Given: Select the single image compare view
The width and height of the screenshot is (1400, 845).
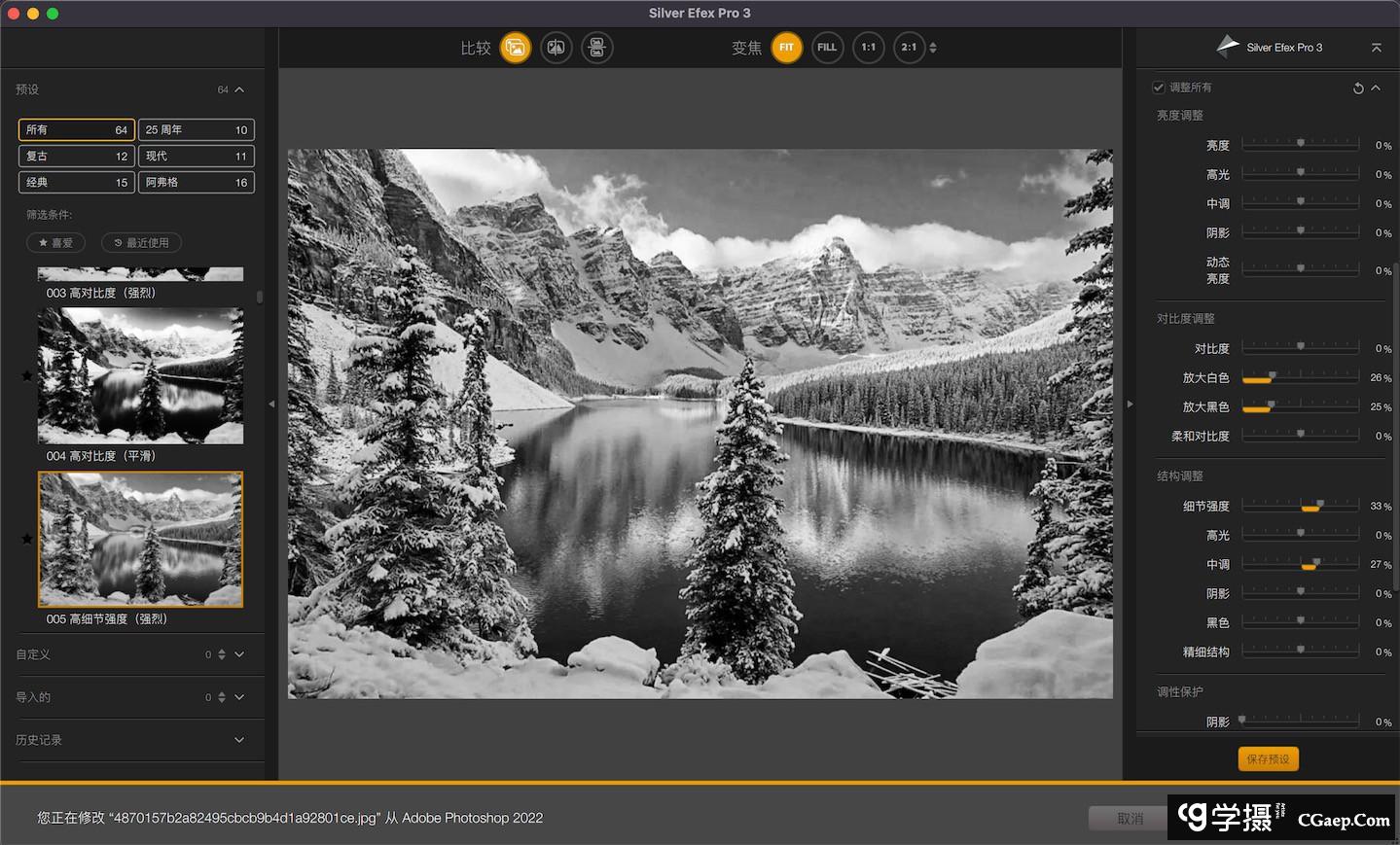Looking at the screenshot, I should click(516, 48).
